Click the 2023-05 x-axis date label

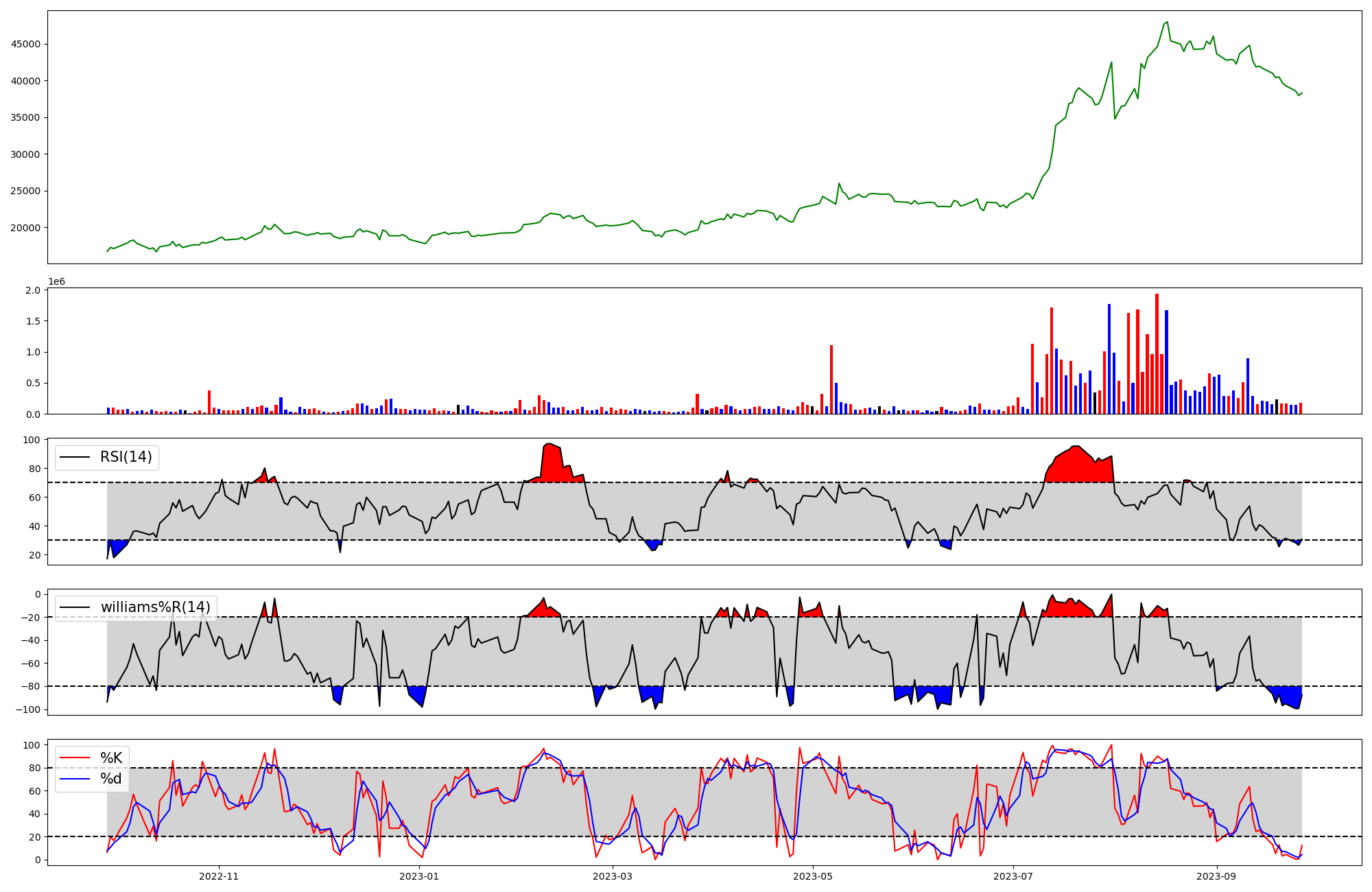813,876
